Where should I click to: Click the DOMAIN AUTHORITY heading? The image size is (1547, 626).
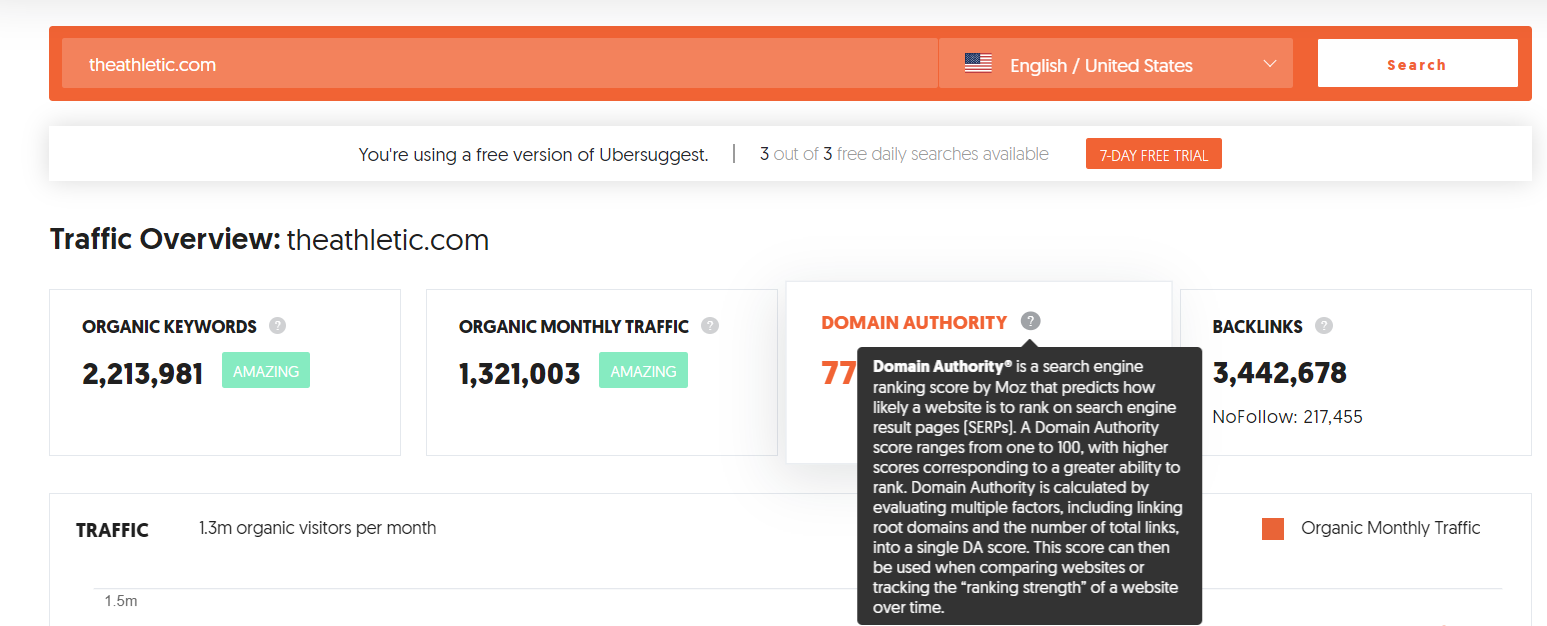(914, 323)
